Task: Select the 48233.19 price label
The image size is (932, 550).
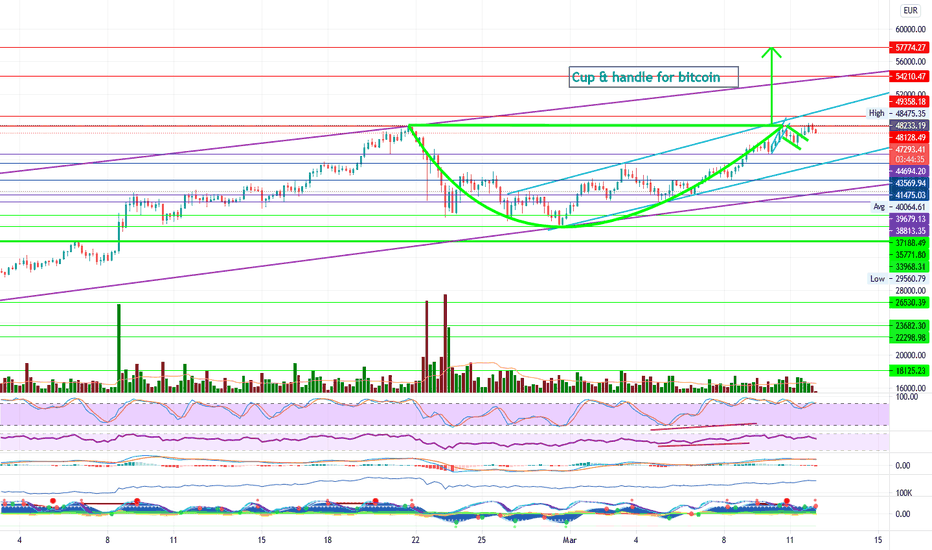Action: pos(909,125)
